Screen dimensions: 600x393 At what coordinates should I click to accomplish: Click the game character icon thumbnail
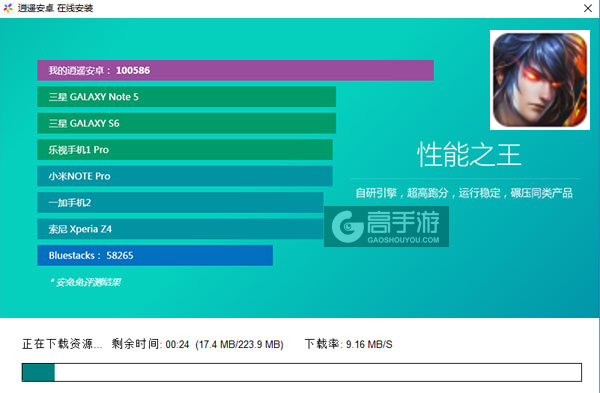coord(540,80)
